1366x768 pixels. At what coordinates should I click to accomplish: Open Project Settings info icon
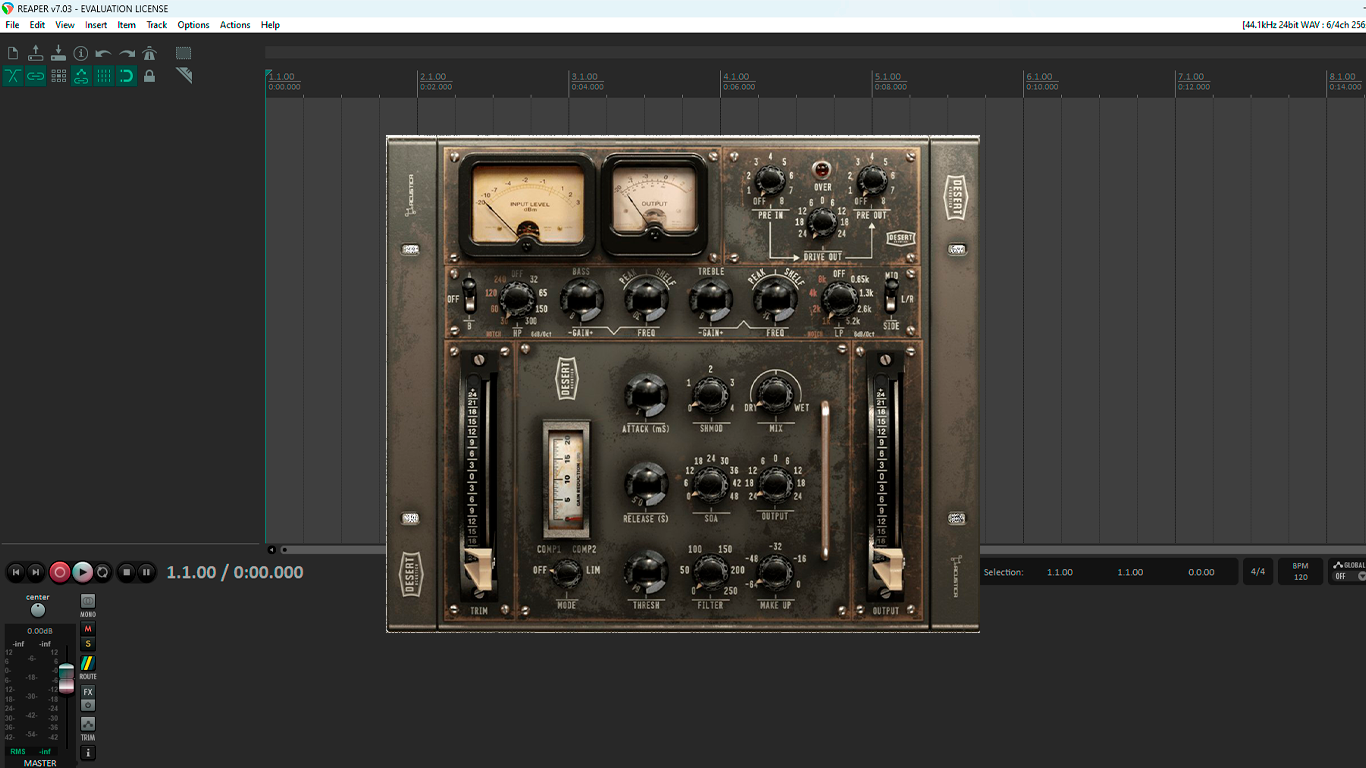(x=81, y=53)
